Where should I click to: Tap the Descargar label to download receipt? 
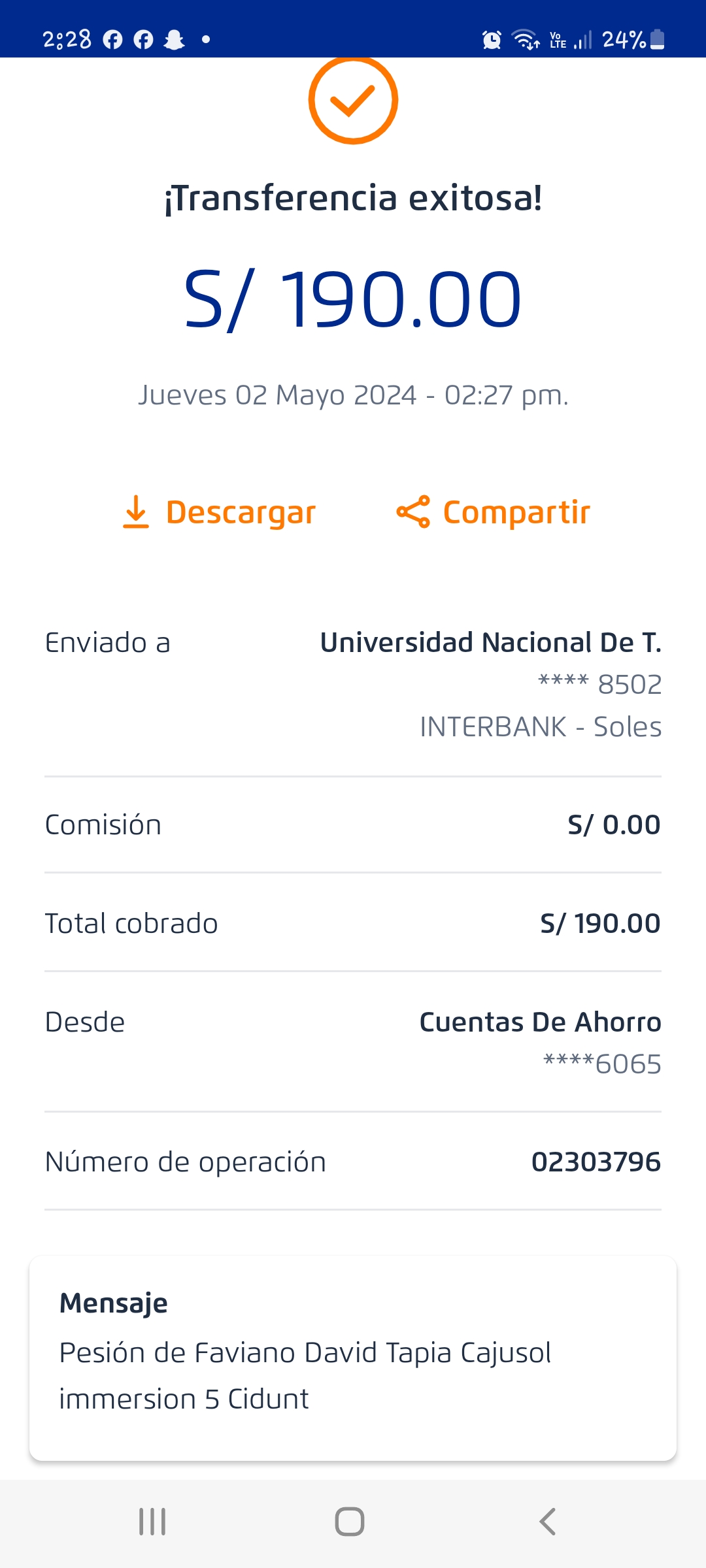pos(241,512)
